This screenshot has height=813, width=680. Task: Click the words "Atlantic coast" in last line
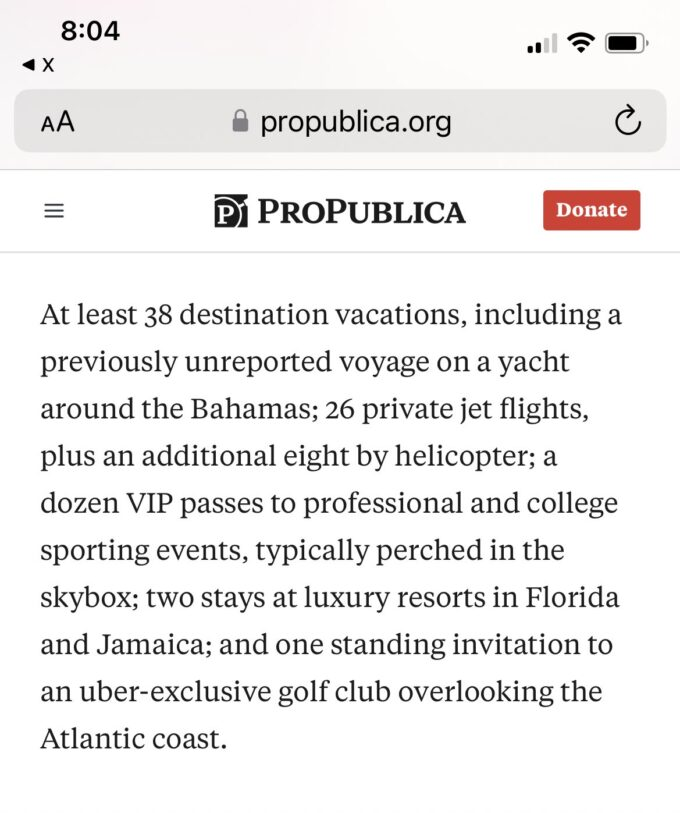[133, 739]
